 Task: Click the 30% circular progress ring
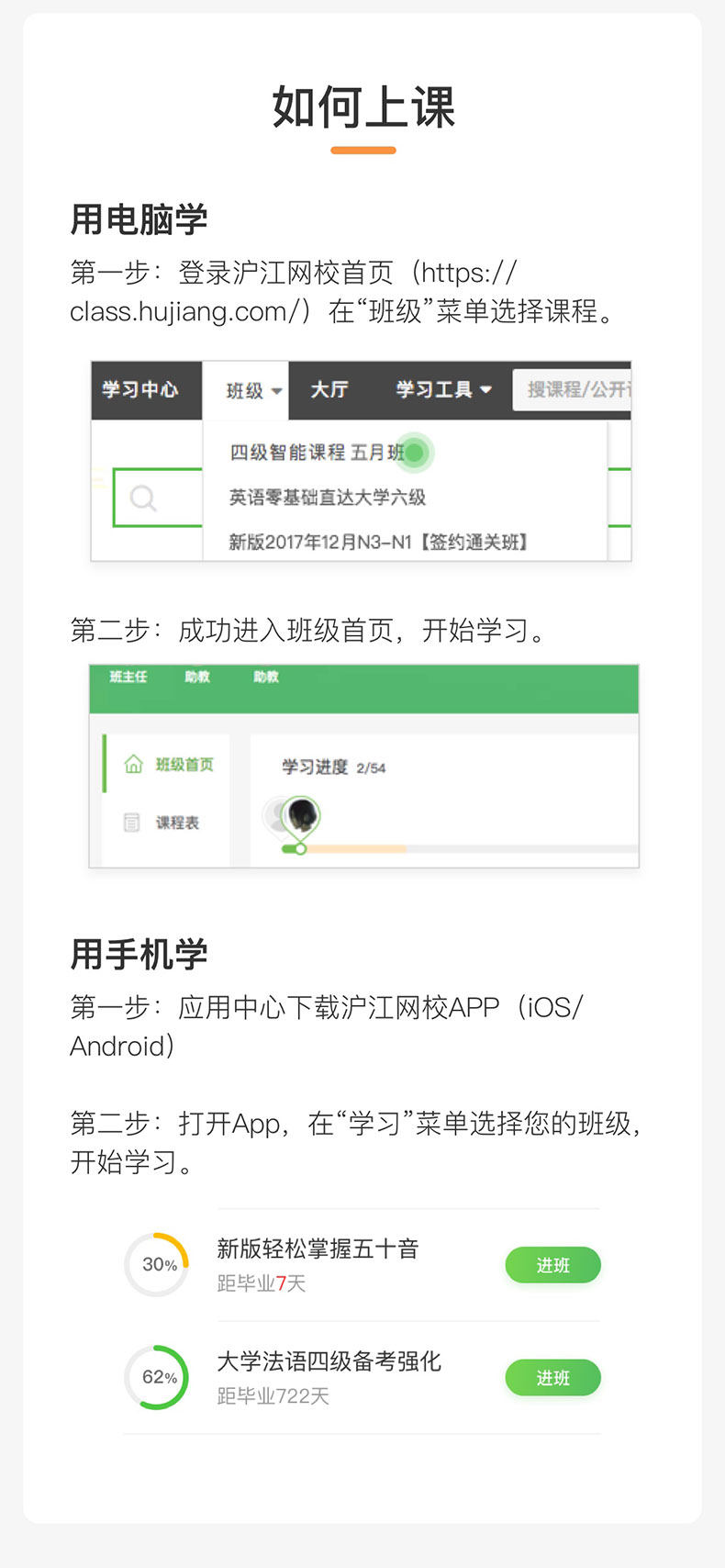pyautogui.click(x=157, y=1264)
